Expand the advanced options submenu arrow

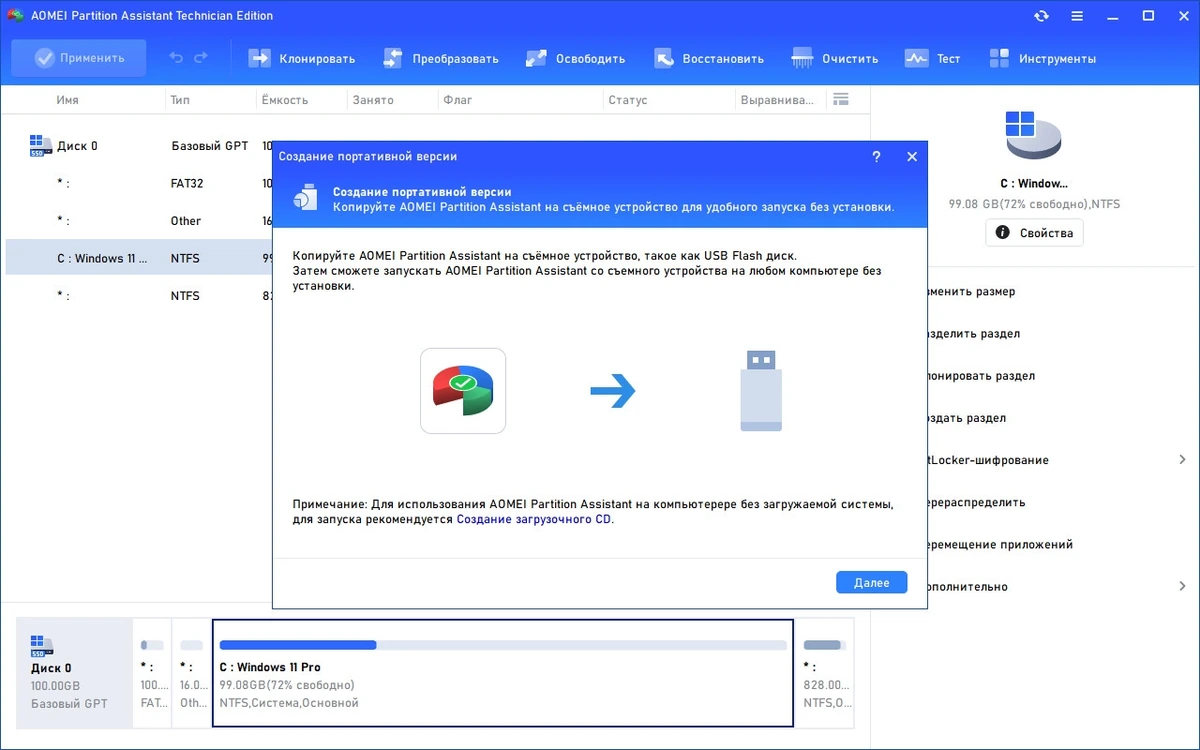[x=1183, y=587]
